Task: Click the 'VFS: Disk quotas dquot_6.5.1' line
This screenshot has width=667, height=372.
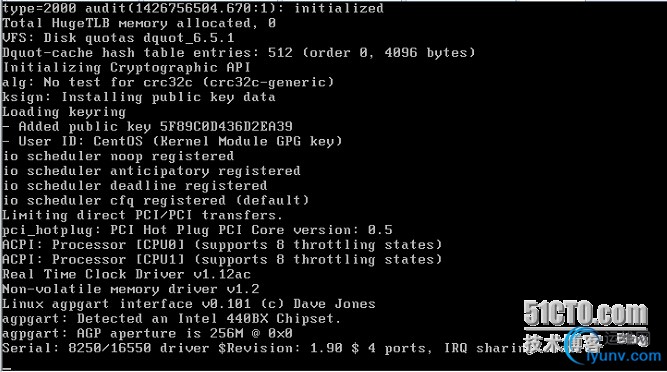Action: 118,38
